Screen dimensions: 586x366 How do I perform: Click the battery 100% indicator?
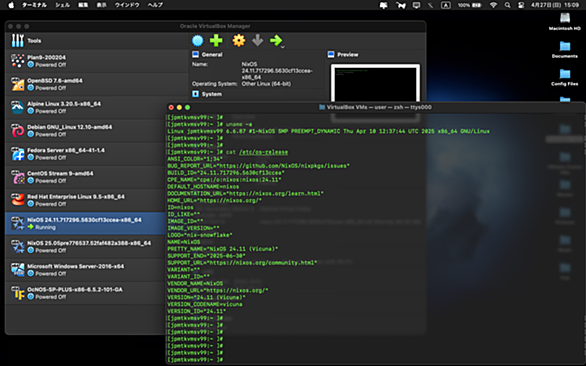tap(470, 5)
